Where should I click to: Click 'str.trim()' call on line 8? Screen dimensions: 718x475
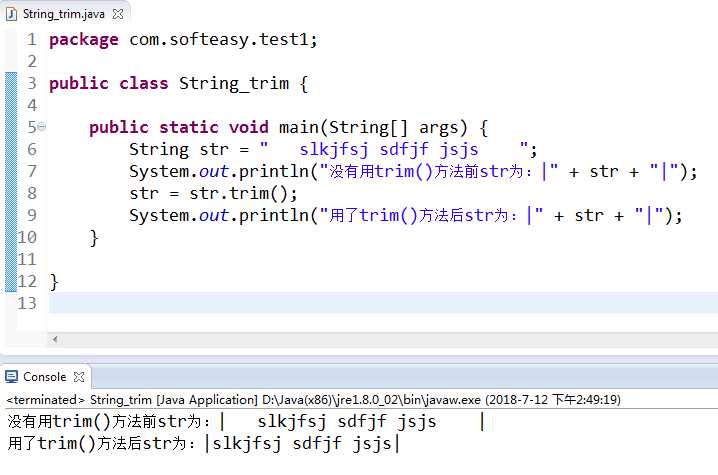(238, 194)
